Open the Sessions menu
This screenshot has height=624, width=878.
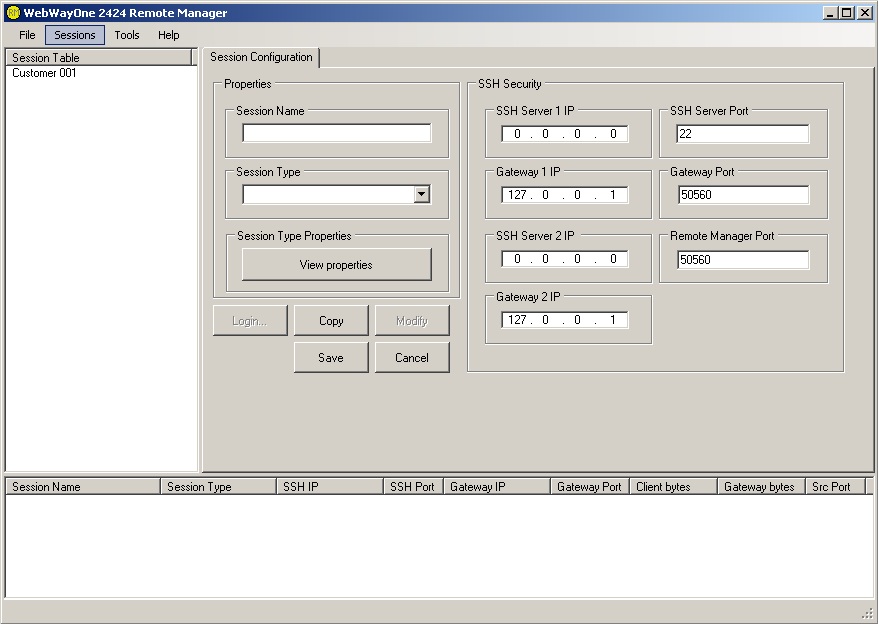(x=75, y=35)
